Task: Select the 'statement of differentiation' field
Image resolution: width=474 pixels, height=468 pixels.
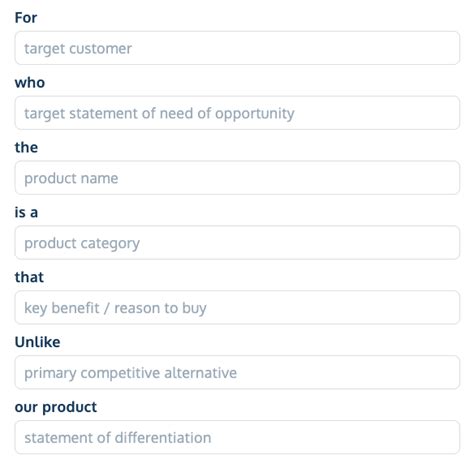Action: click(x=237, y=437)
